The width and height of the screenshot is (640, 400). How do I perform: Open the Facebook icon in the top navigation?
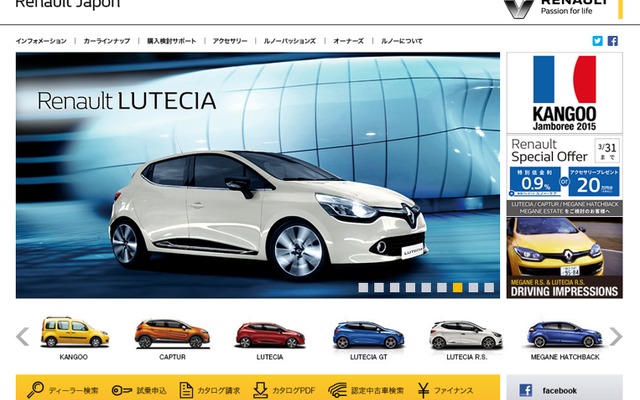612,41
